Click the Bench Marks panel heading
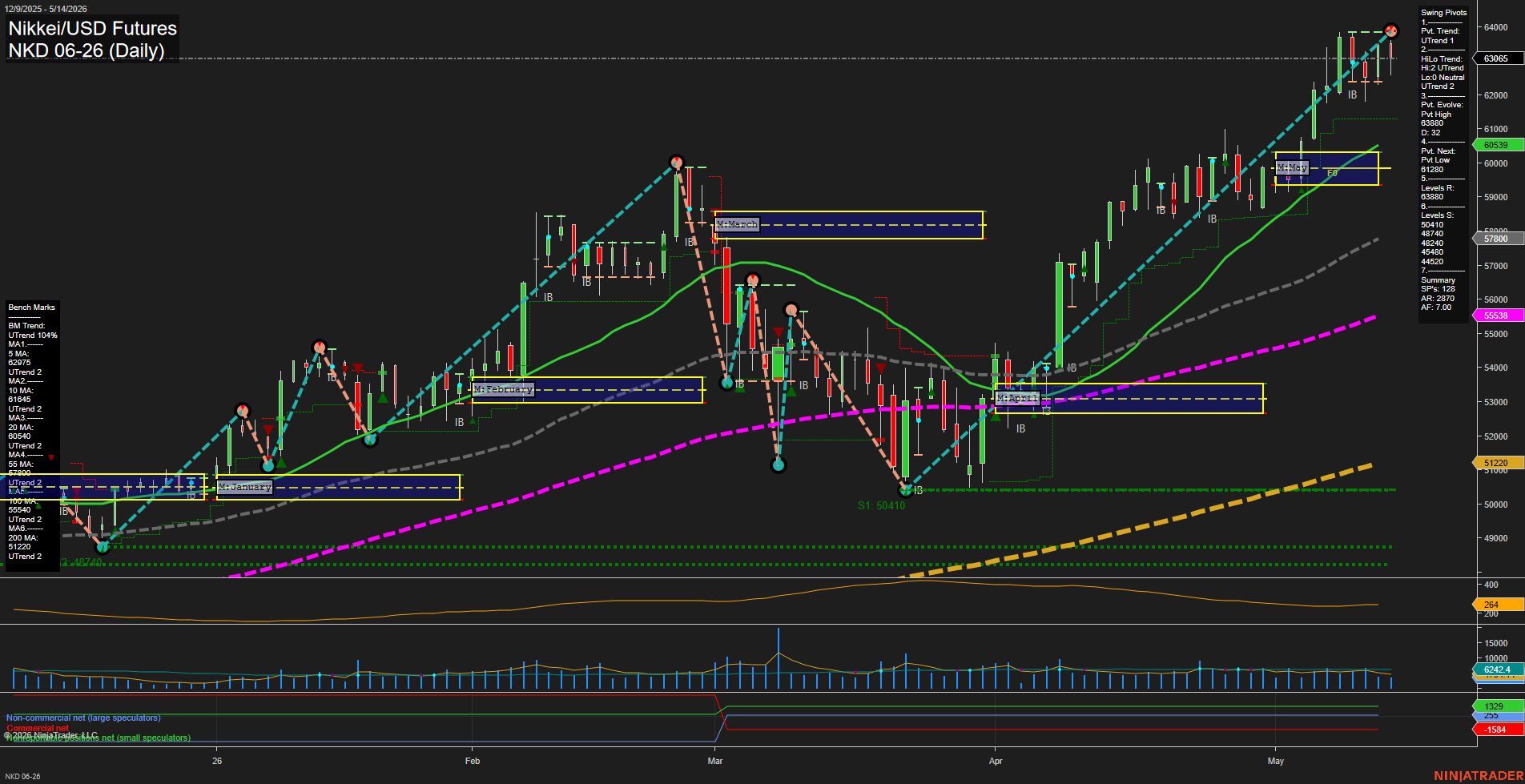Screen dimensions: 1525x784 tap(32, 308)
